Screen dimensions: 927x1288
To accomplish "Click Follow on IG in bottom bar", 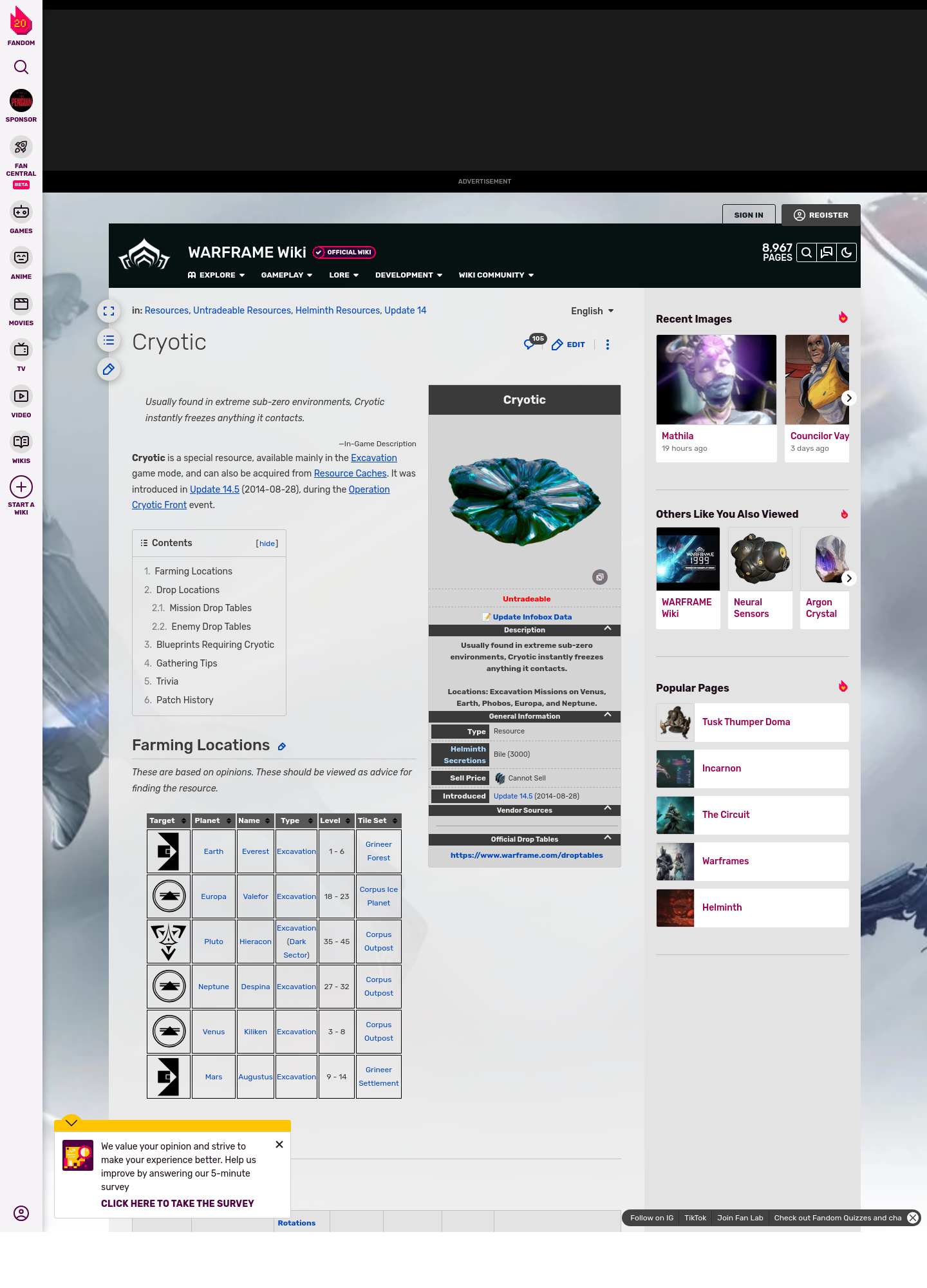I will coord(651,1218).
